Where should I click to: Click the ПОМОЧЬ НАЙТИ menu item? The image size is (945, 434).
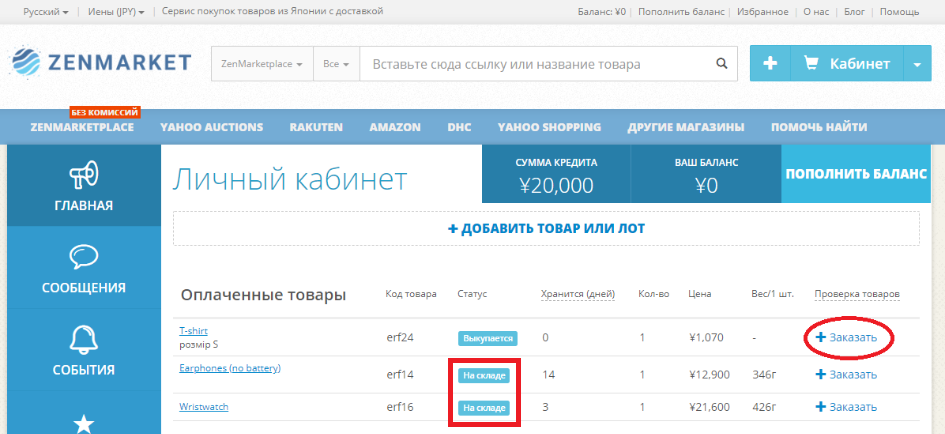[x=819, y=127]
